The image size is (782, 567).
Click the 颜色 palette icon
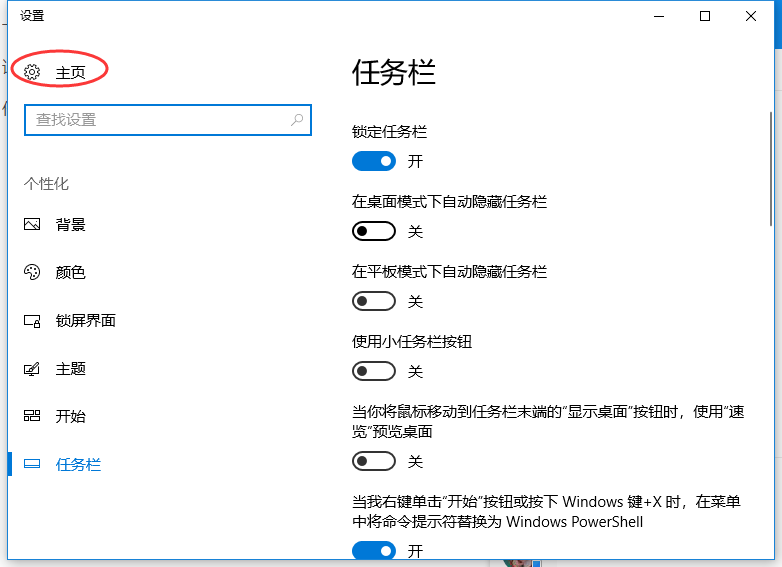pos(32,272)
